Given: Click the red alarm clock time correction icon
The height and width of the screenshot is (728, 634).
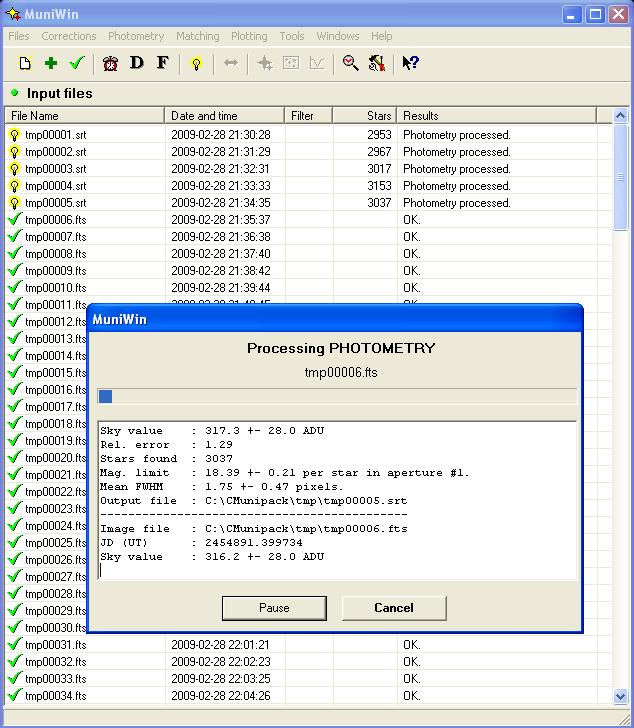Looking at the screenshot, I should click(110, 63).
